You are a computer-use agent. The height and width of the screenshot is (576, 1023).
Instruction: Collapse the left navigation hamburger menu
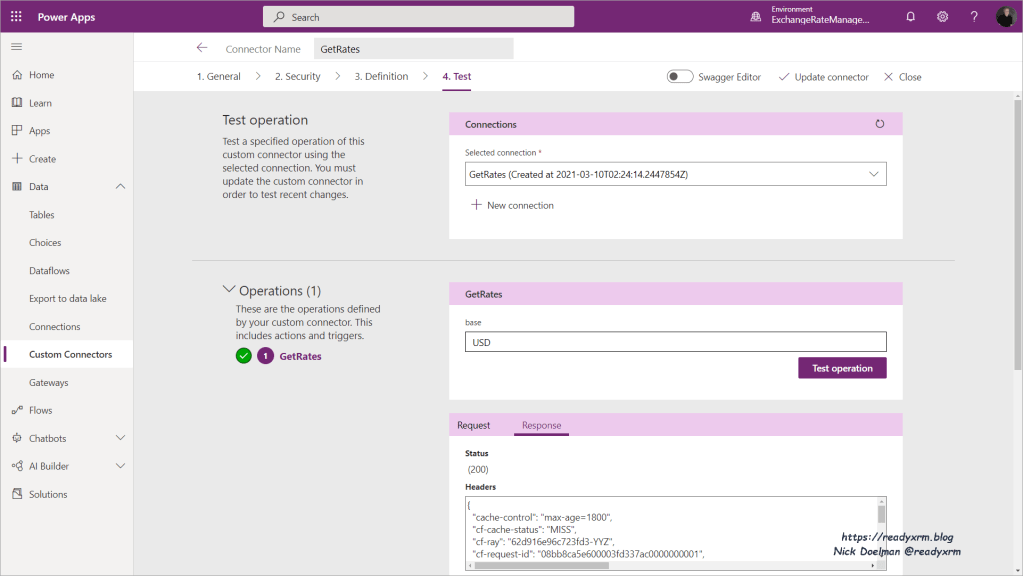(16, 47)
